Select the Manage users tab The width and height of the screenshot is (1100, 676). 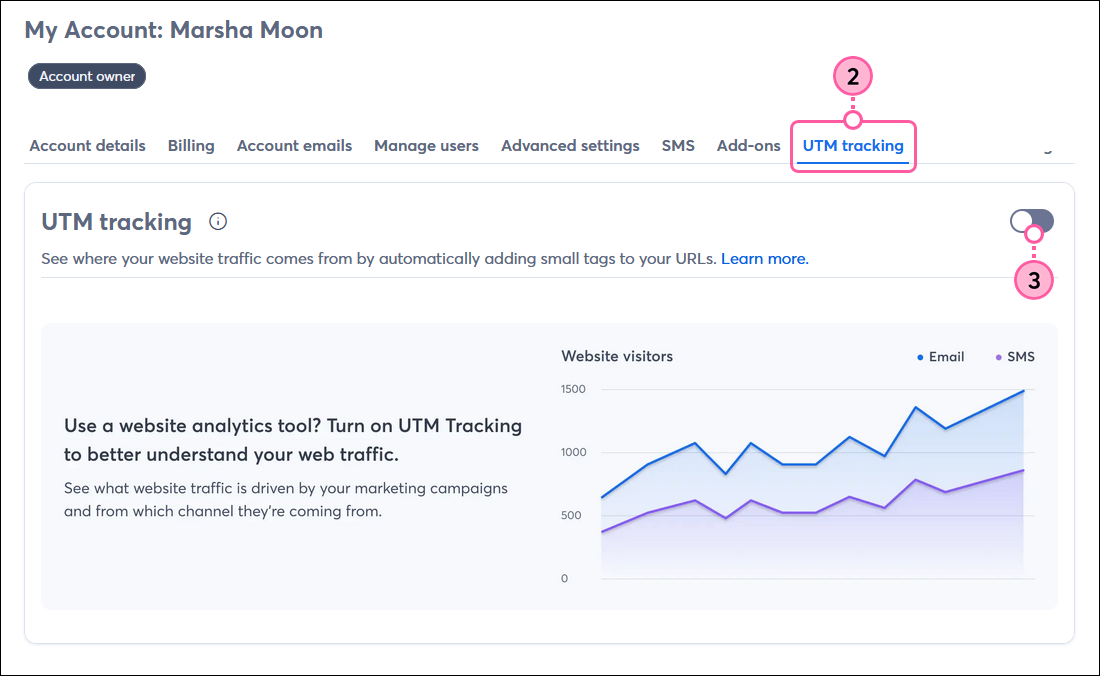[426, 145]
